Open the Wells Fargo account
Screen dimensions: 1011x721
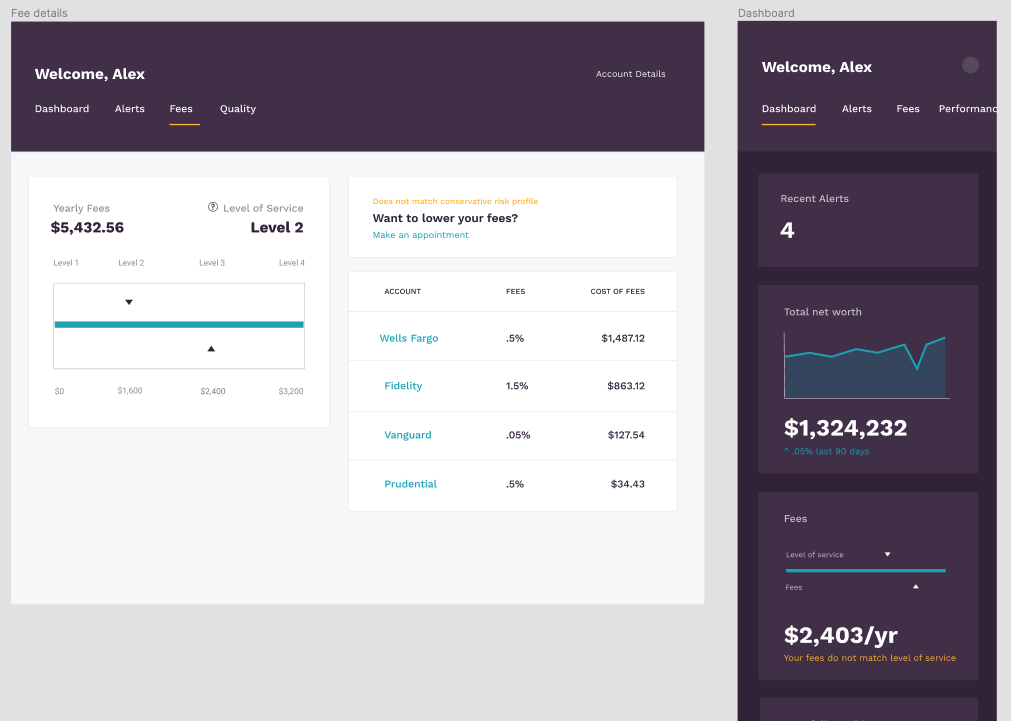click(x=408, y=338)
